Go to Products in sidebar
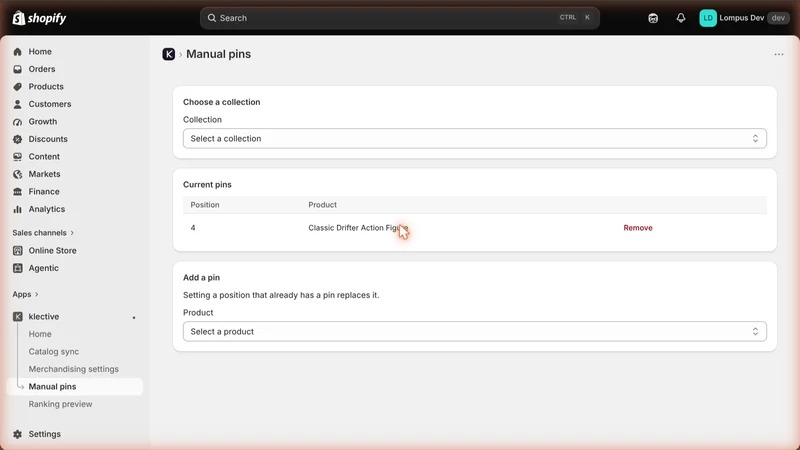 pyautogui.click(x=46, y=87)
